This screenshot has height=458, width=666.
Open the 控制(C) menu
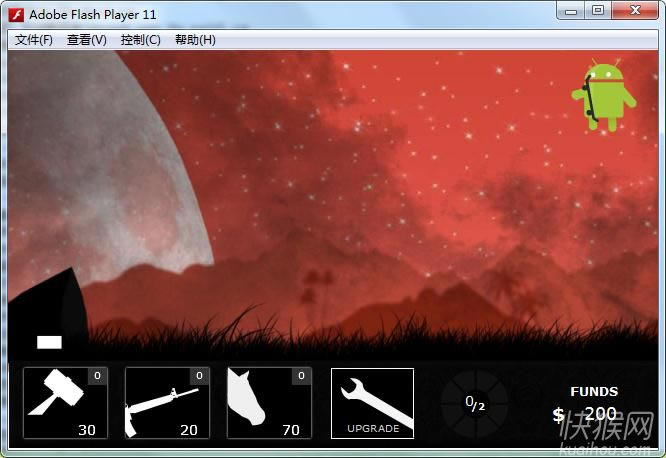pos(140,40)
